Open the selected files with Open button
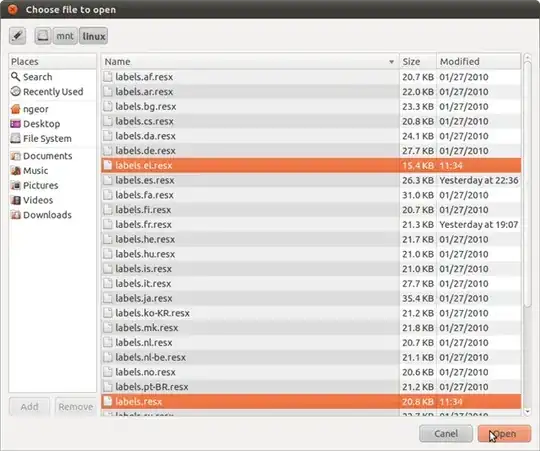This screenshot has width=540, height=451. 505,434
